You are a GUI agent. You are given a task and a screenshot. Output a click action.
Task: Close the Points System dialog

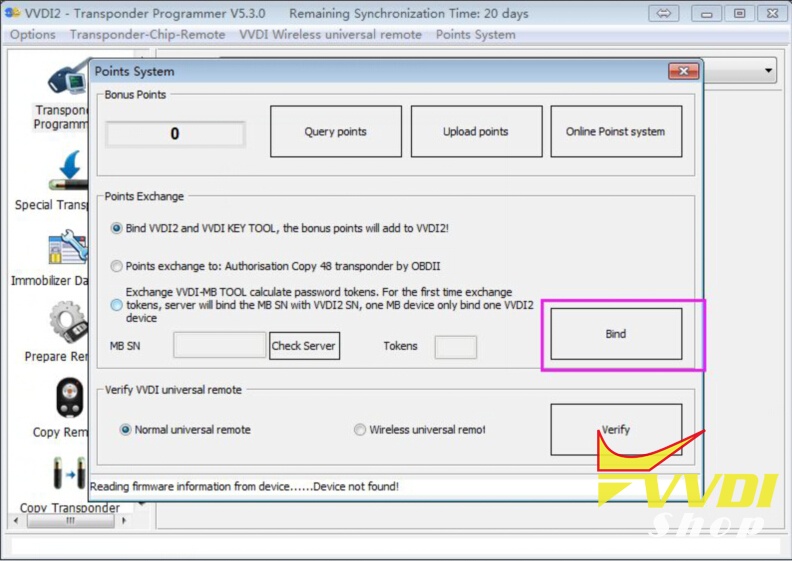(x=683, y=71)
